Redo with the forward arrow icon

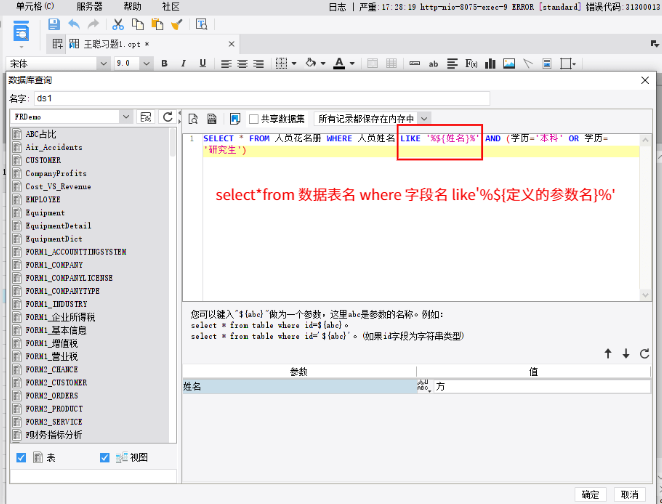pos(93,24)
